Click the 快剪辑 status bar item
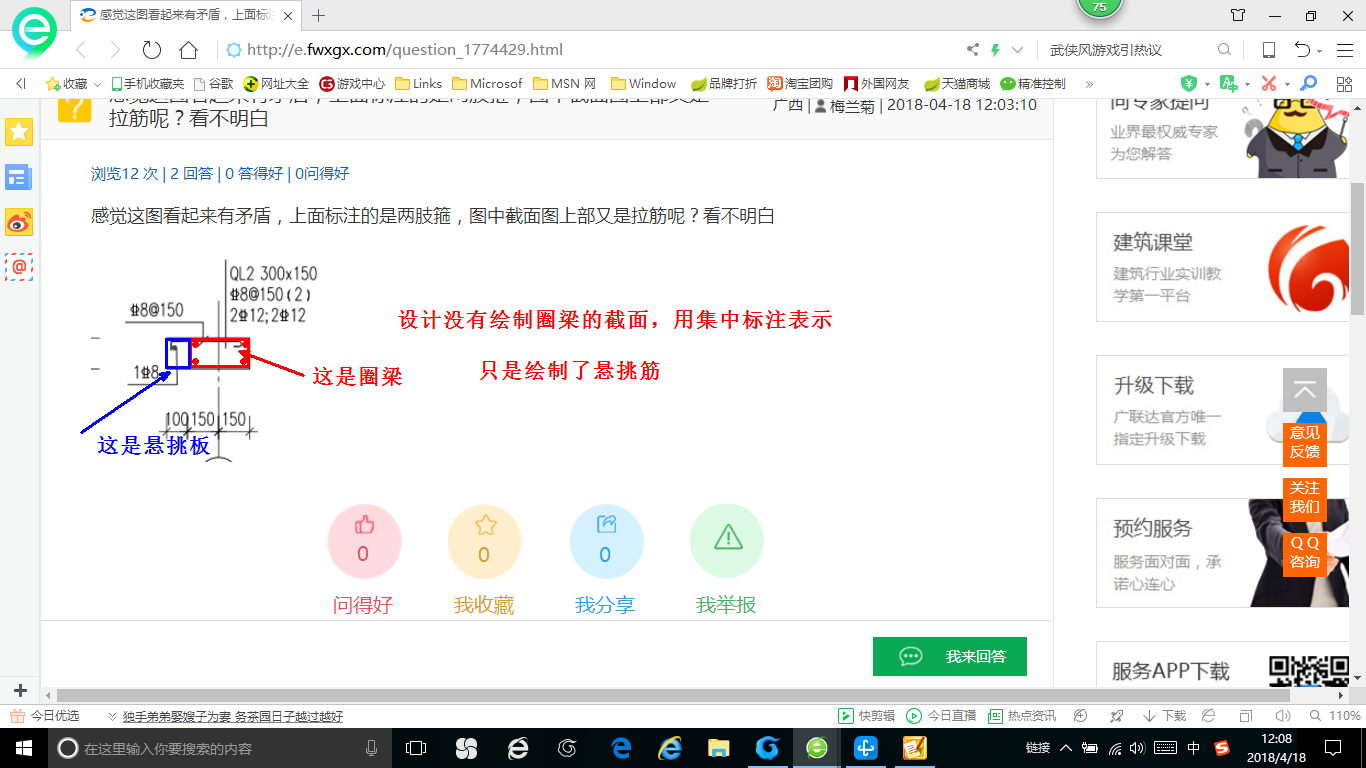1366x768 pixels. 866,716
